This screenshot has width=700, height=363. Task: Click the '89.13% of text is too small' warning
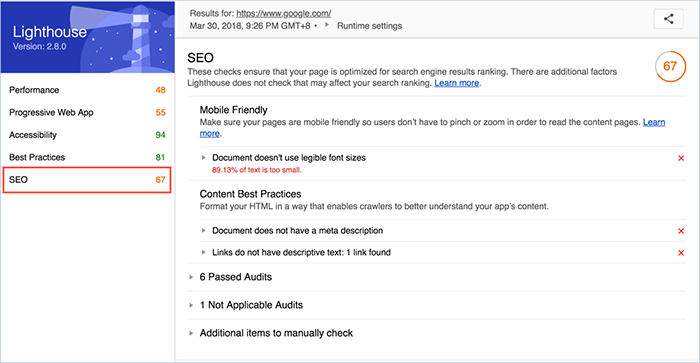(257, 170)
